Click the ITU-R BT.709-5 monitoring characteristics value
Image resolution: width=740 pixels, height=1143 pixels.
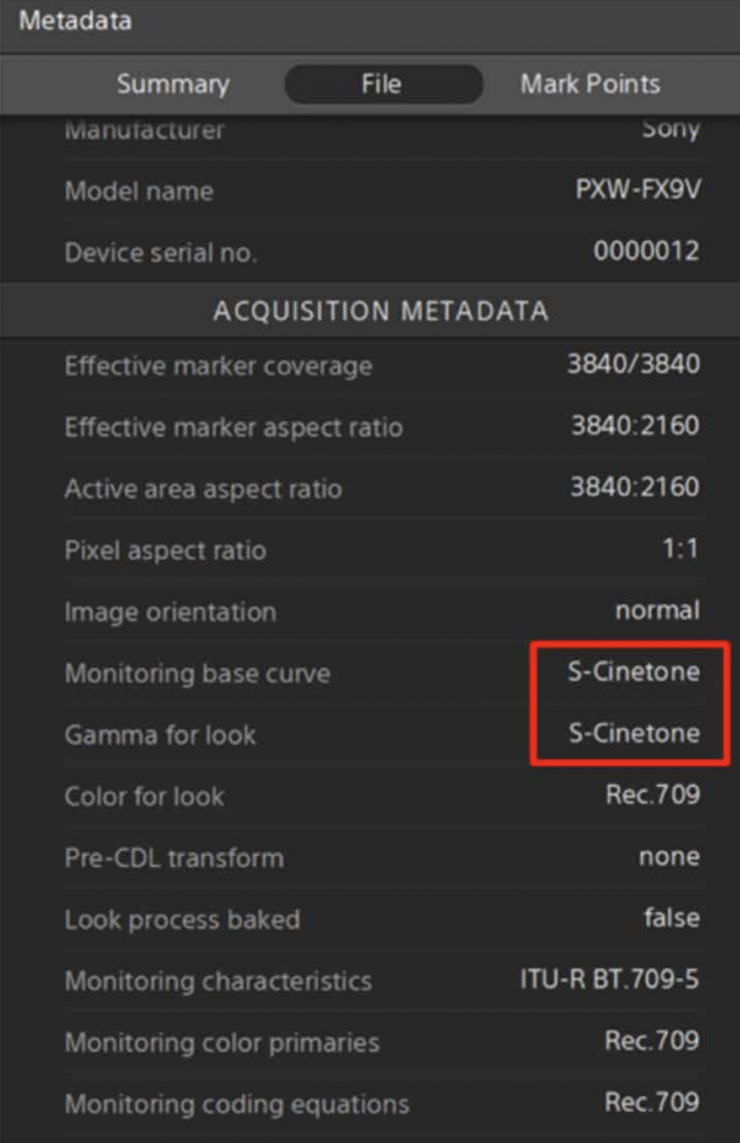pyautogui.click(x=609, y=980)
